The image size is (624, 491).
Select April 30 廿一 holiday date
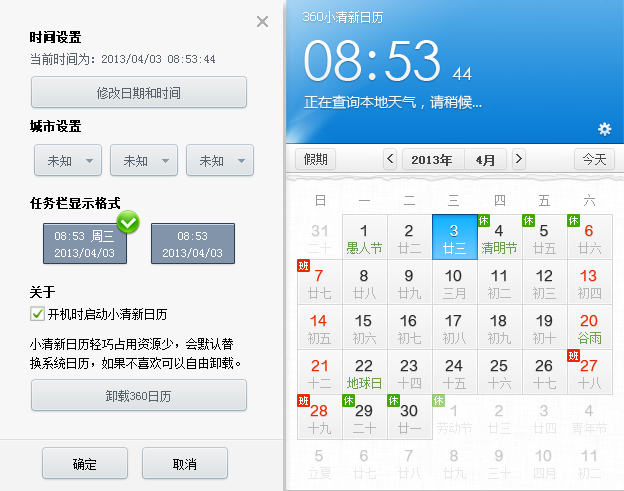tap(410, 417)
